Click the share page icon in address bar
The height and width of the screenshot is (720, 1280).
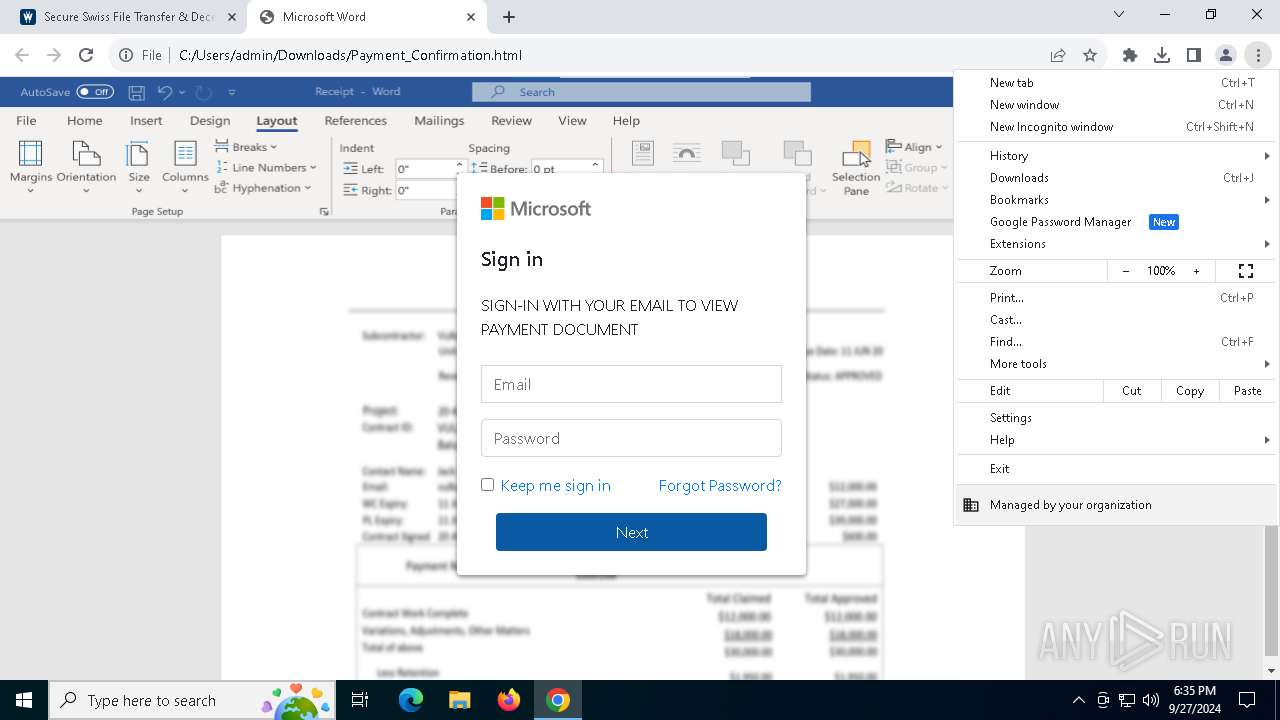tap(1058, 55)
